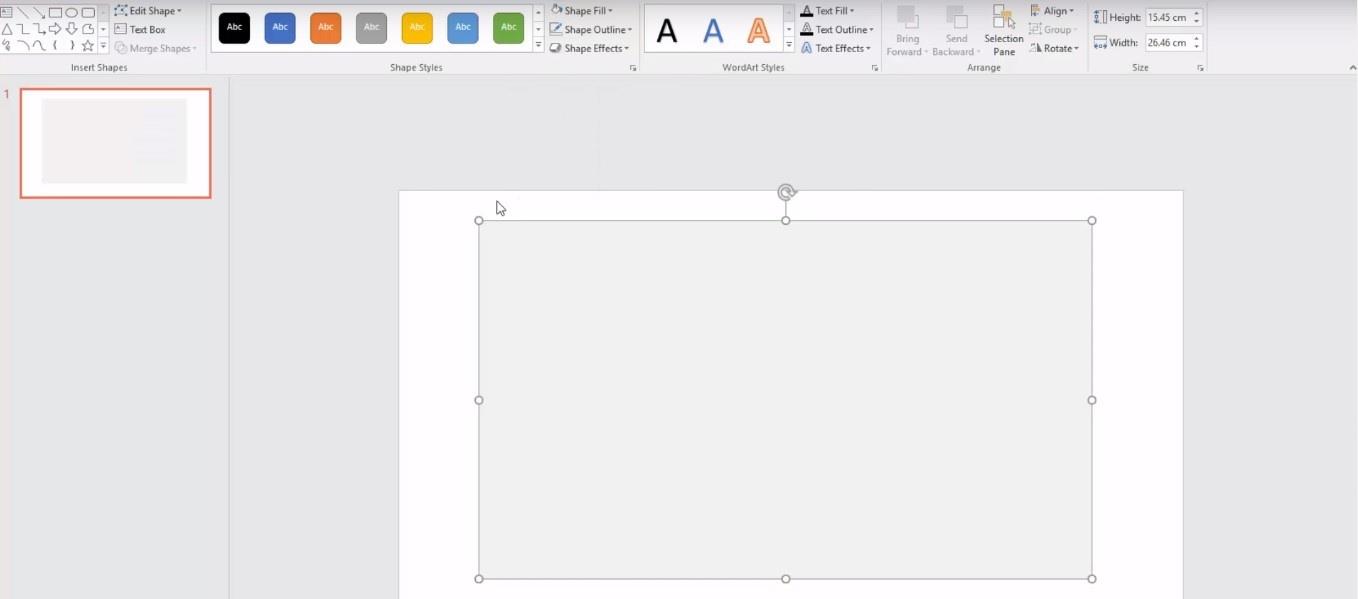Click the Text Box button
The width and height of the screenshot is (1358, 599).
(x=140, y=30)
